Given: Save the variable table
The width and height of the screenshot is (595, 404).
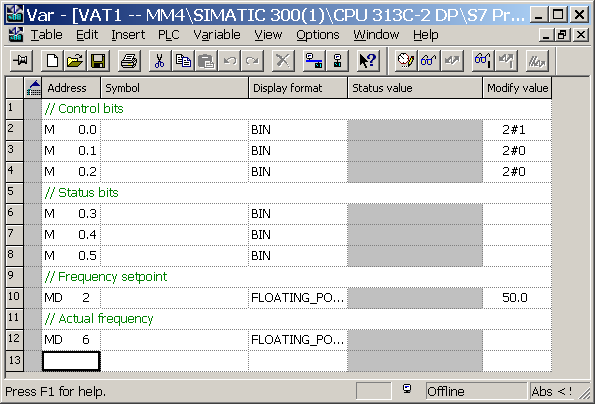Looking at the screenshot, I should (98, 61).
